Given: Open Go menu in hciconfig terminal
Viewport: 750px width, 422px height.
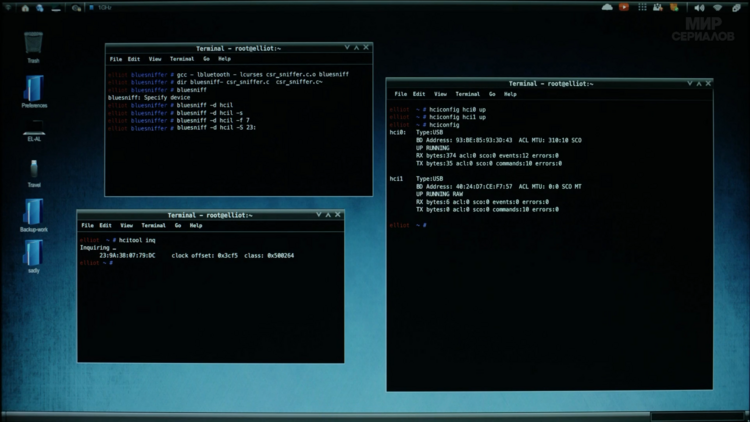Looking at the screenshot, I should tap(492, 94).
